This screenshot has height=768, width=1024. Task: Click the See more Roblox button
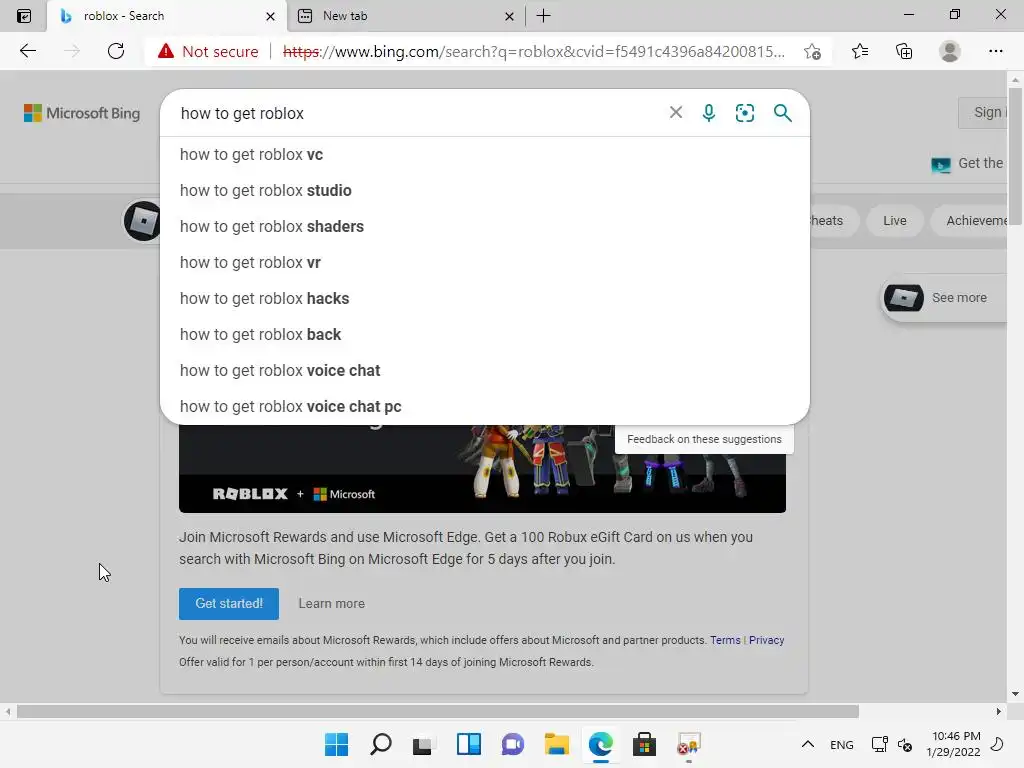coord(944,298)
